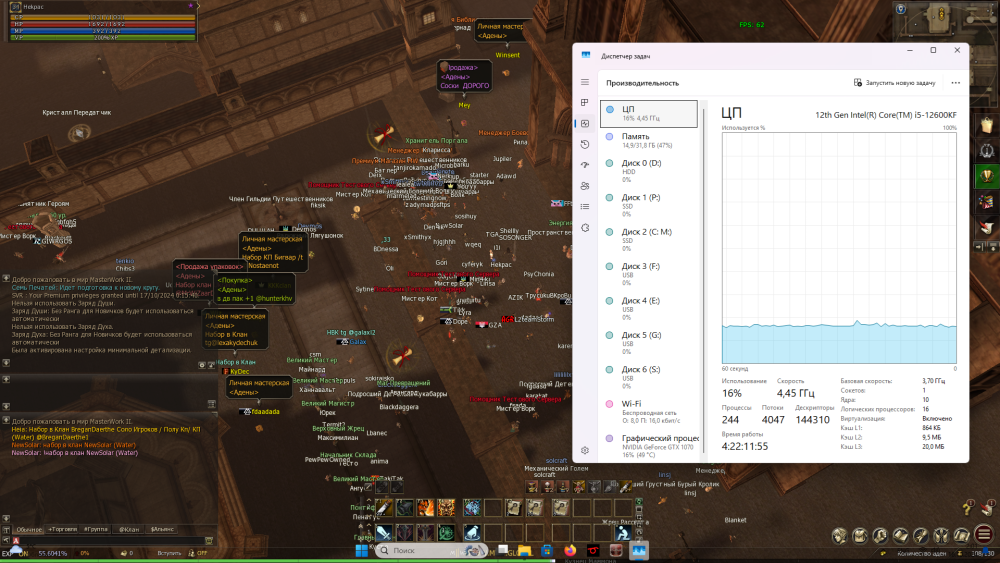
Task: Open clan crossed-swords round menu icon
Action: (x=941, y=536)
